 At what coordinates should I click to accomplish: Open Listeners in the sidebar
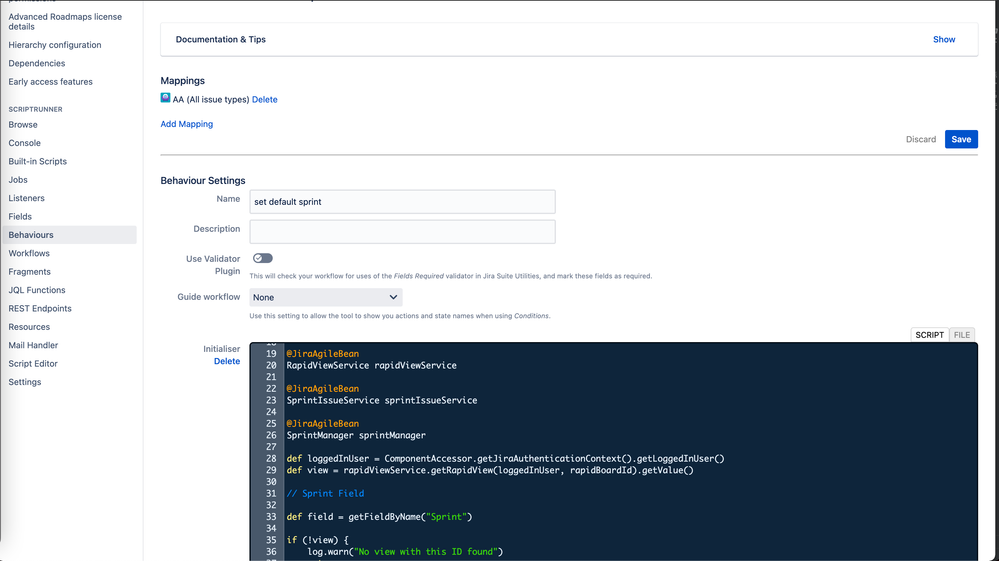(27, 198)
